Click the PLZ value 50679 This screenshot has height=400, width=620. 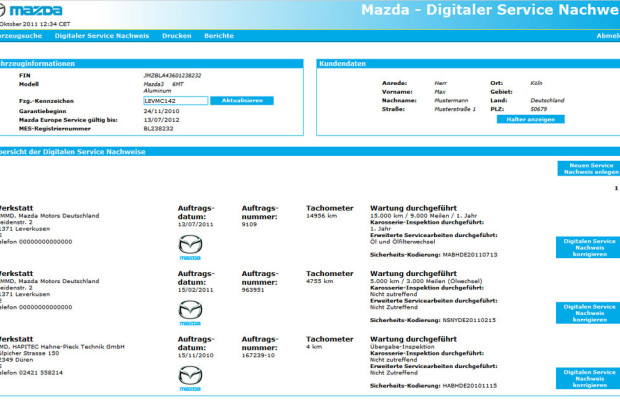point(539,109)
